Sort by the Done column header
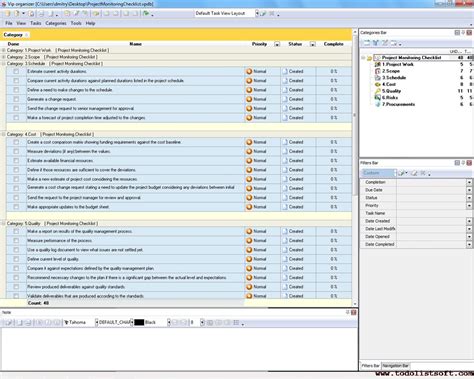The image size is (474, 379). pyautogui.click(x=13, y=44)
